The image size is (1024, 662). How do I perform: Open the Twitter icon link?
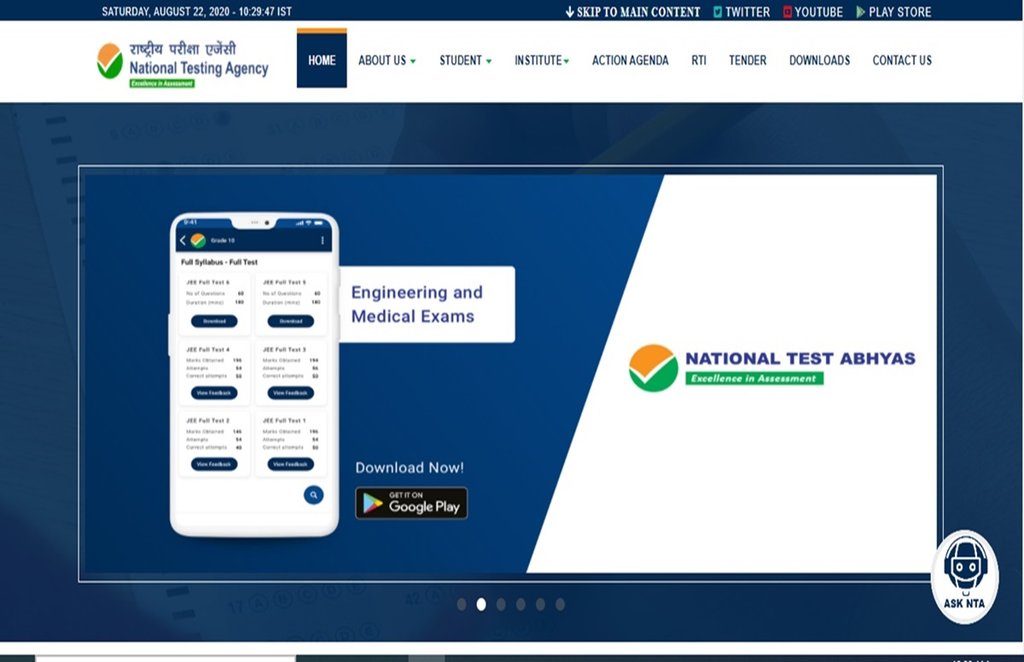718,12
